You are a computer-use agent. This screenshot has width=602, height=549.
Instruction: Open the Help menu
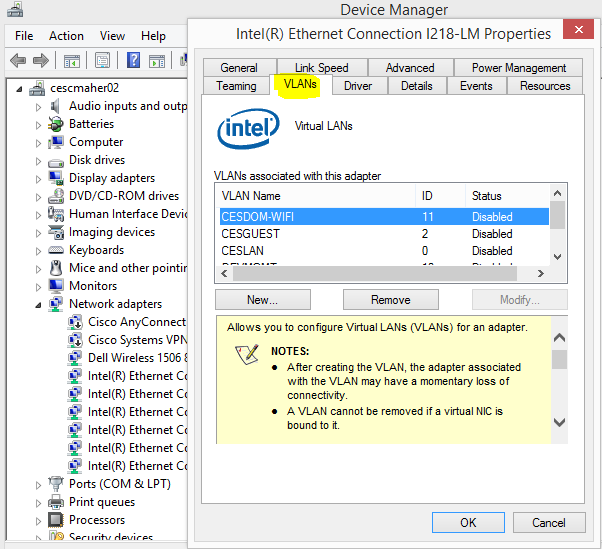(153, 36)
